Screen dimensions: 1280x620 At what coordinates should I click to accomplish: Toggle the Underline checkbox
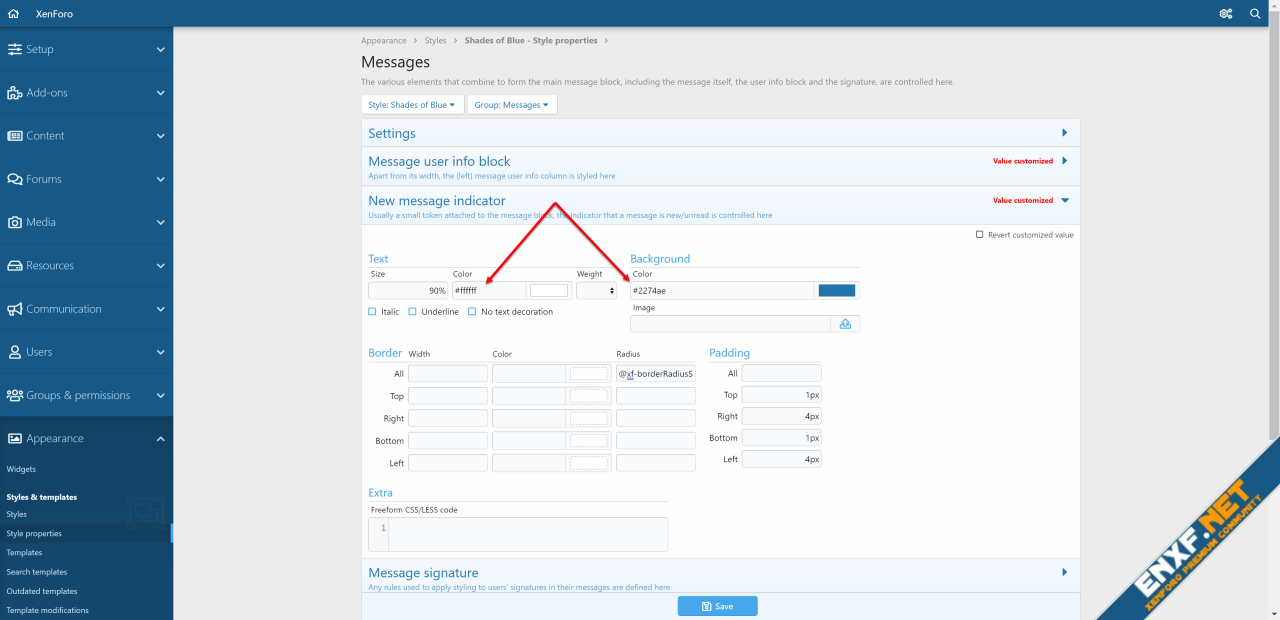tap(413, 312)
